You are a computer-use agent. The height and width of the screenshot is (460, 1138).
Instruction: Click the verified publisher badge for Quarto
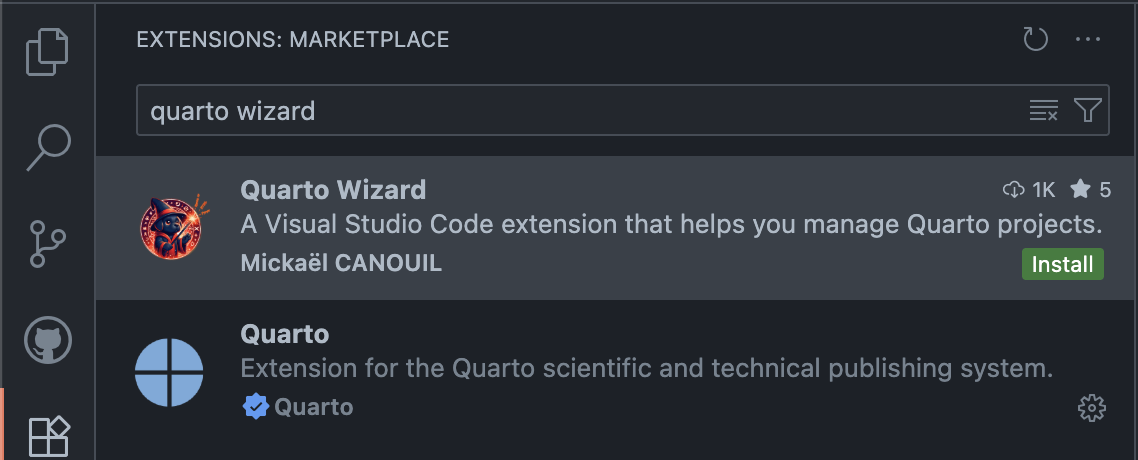point(255,407)
